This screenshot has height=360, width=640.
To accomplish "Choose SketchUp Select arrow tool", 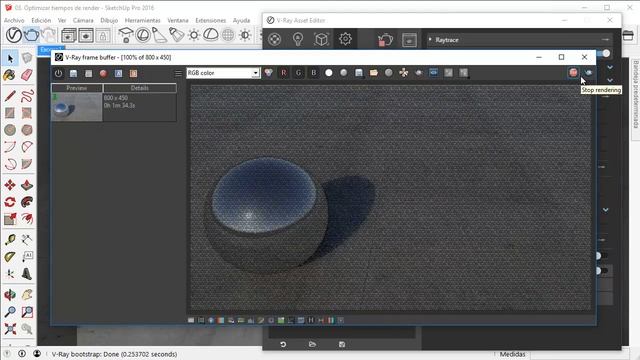I will coord(10,58).
